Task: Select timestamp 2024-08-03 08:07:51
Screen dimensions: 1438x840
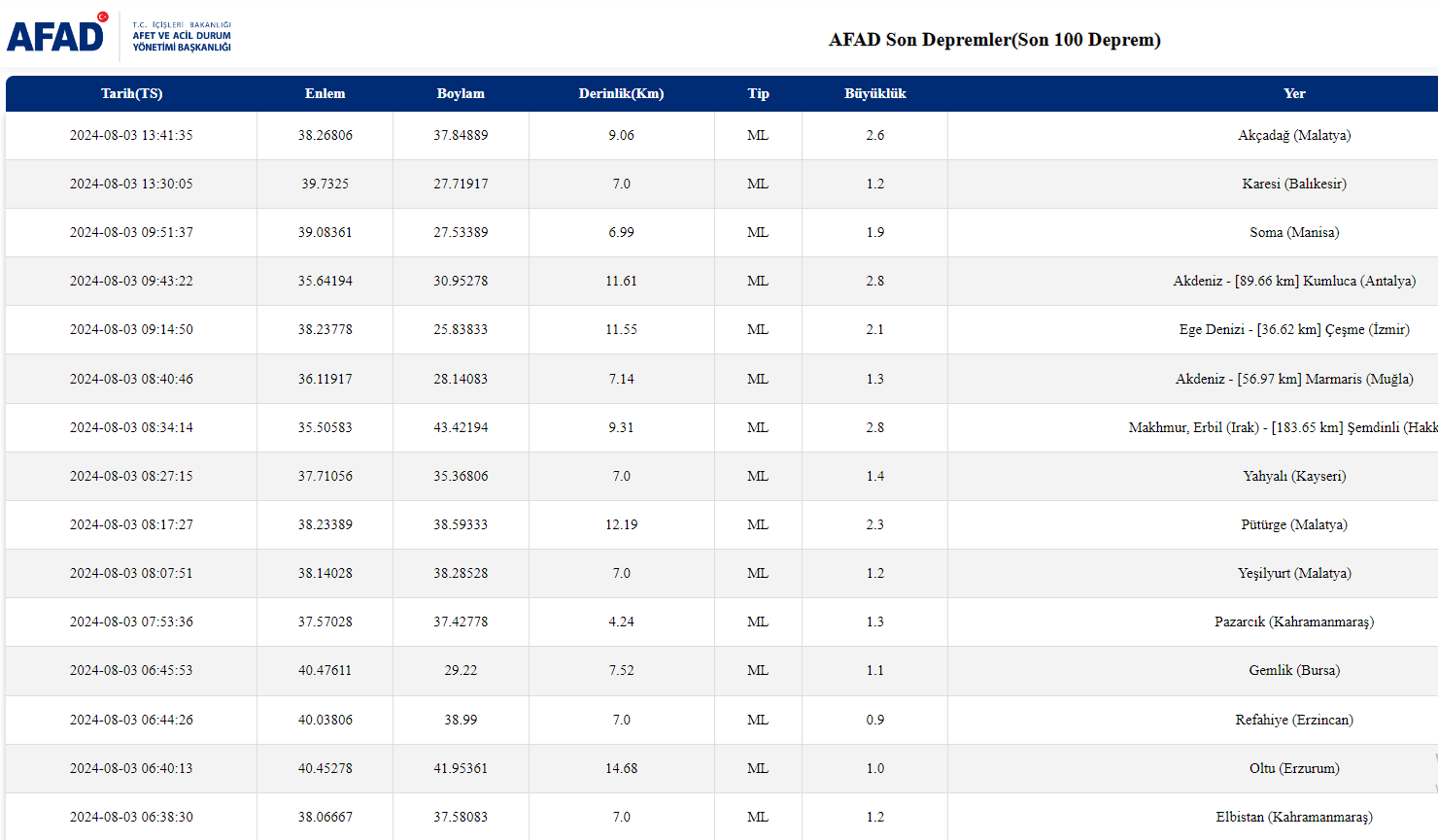Action: click(x=131, y=573)
